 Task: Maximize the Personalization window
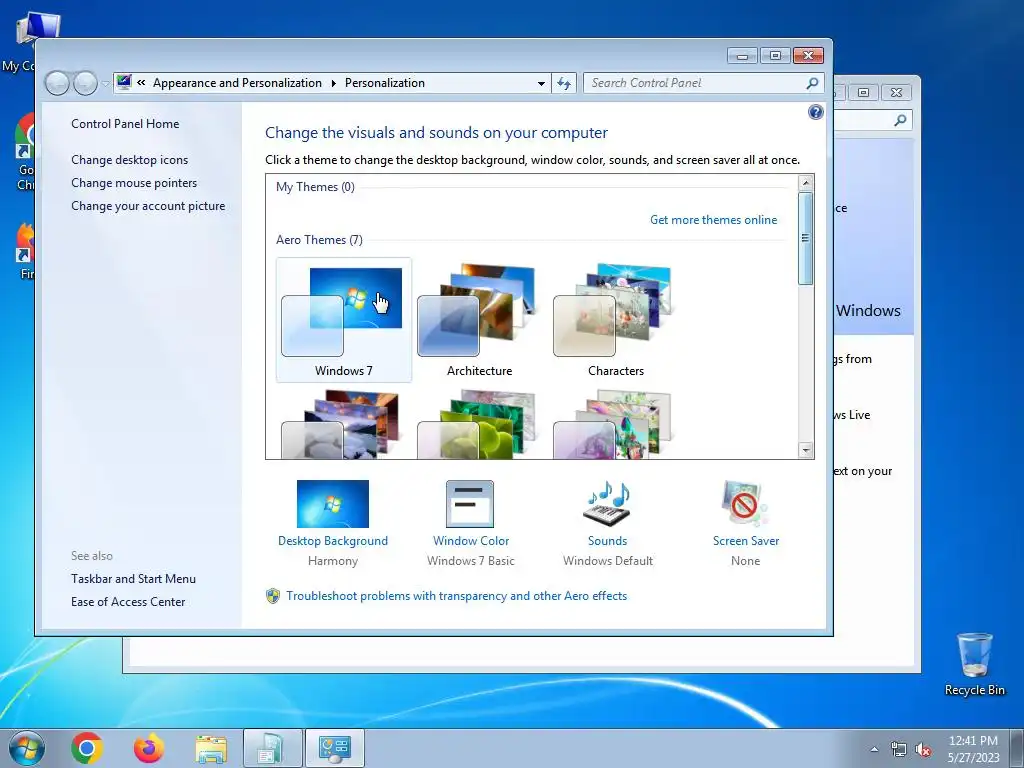[775, 56]
